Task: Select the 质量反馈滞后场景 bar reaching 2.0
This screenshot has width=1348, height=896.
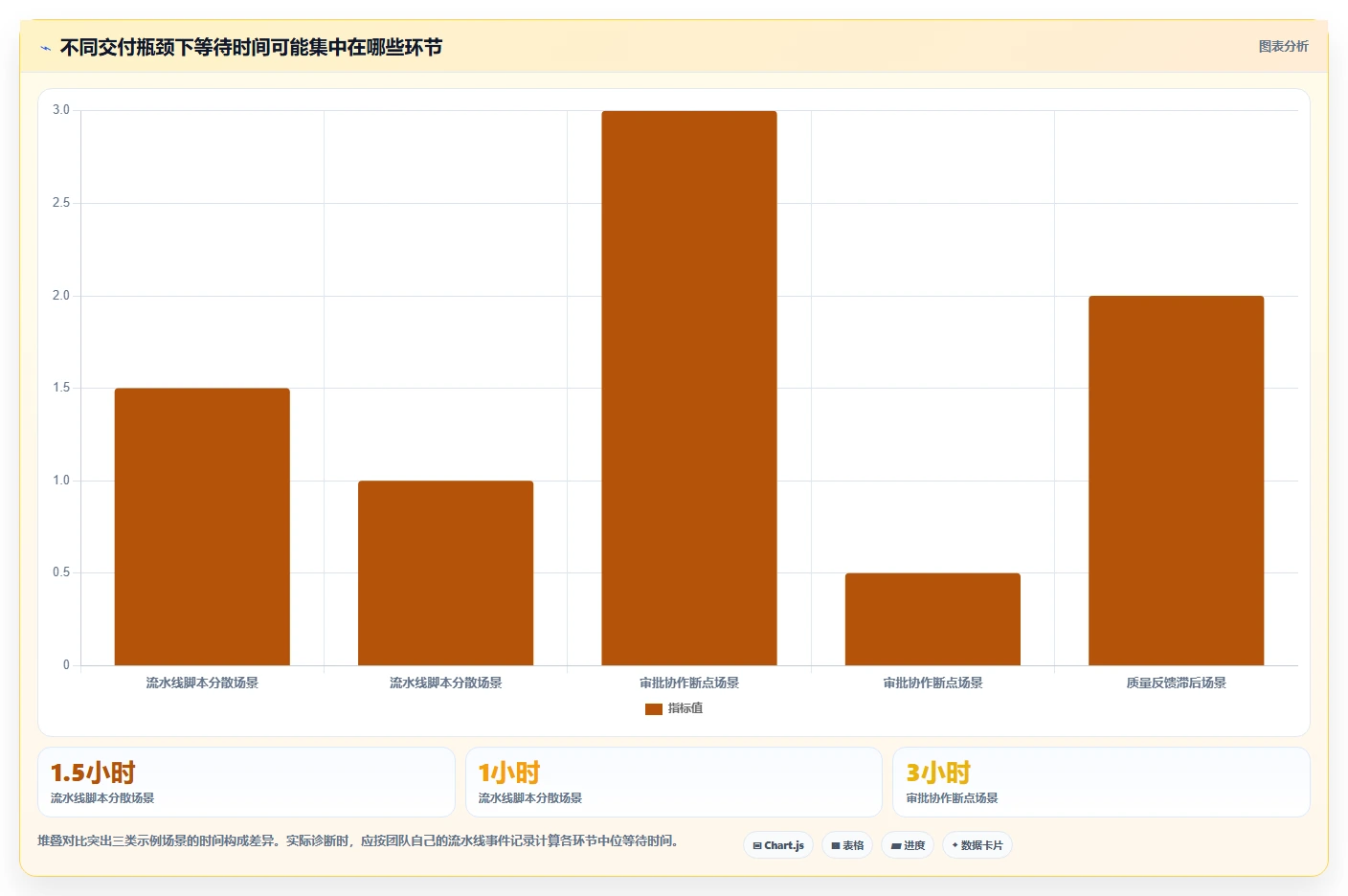Action: (1177, 481)
